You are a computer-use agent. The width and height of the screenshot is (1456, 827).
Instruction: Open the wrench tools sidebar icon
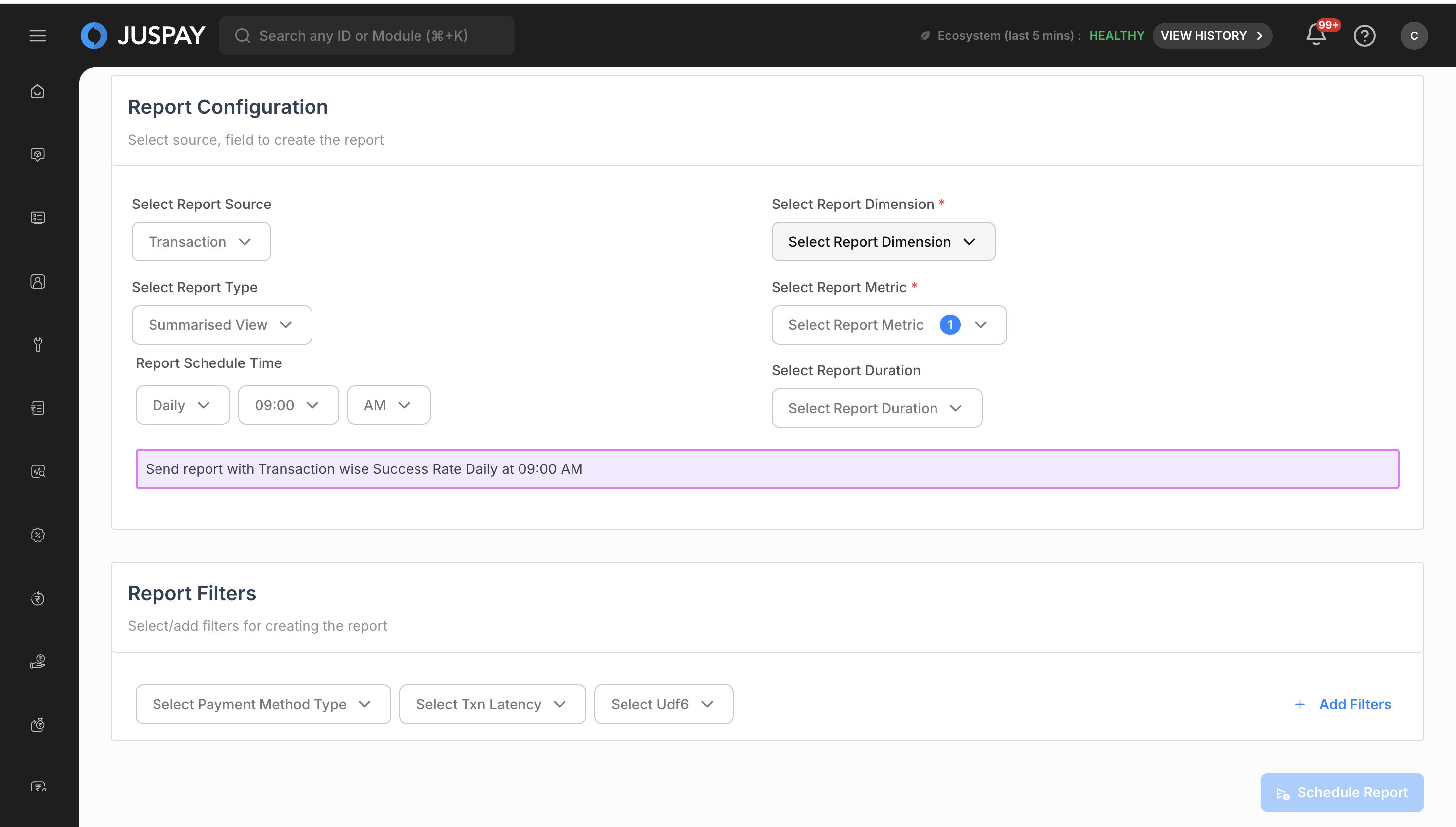(x=38, y=345)
